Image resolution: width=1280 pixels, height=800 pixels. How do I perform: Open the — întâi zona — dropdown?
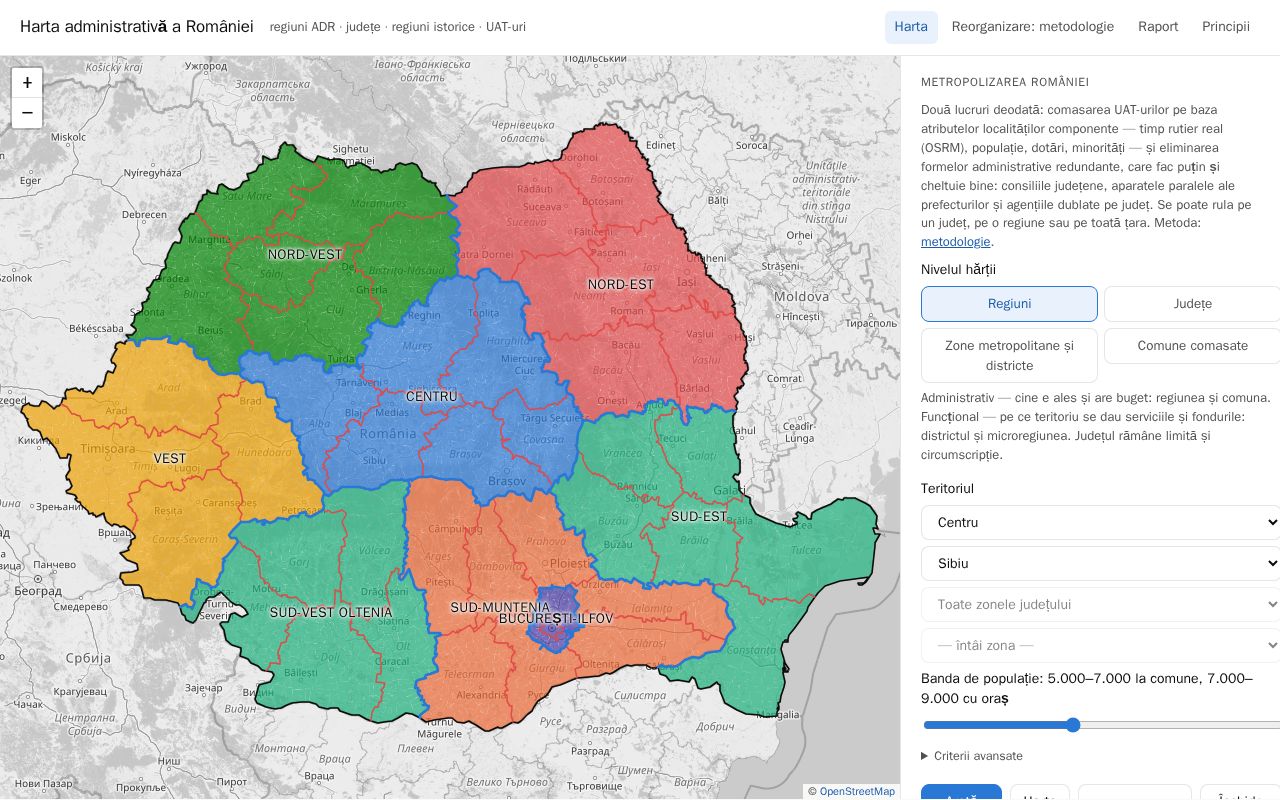coord(1100,645)
